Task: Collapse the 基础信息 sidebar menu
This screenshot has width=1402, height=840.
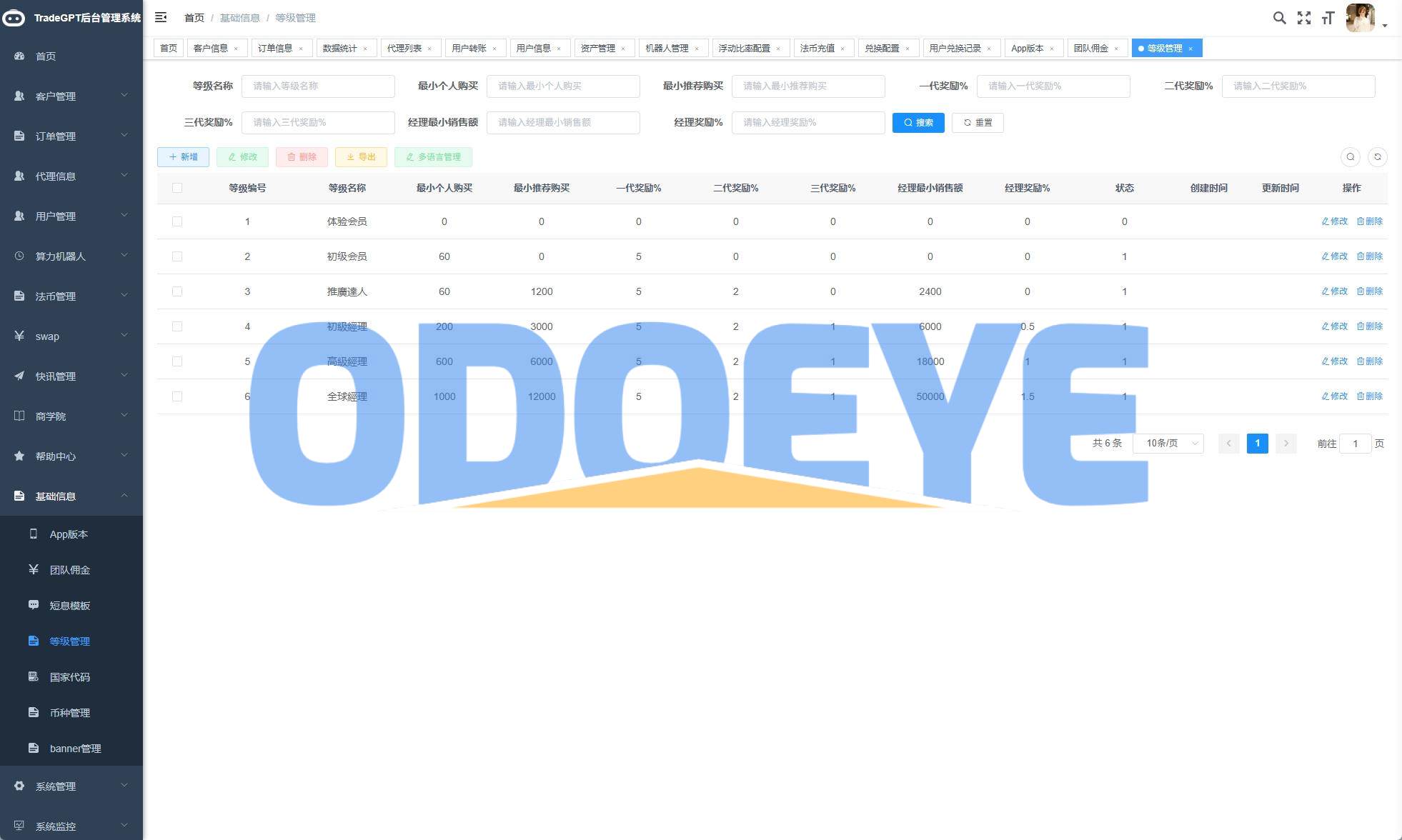Action: 70,496
